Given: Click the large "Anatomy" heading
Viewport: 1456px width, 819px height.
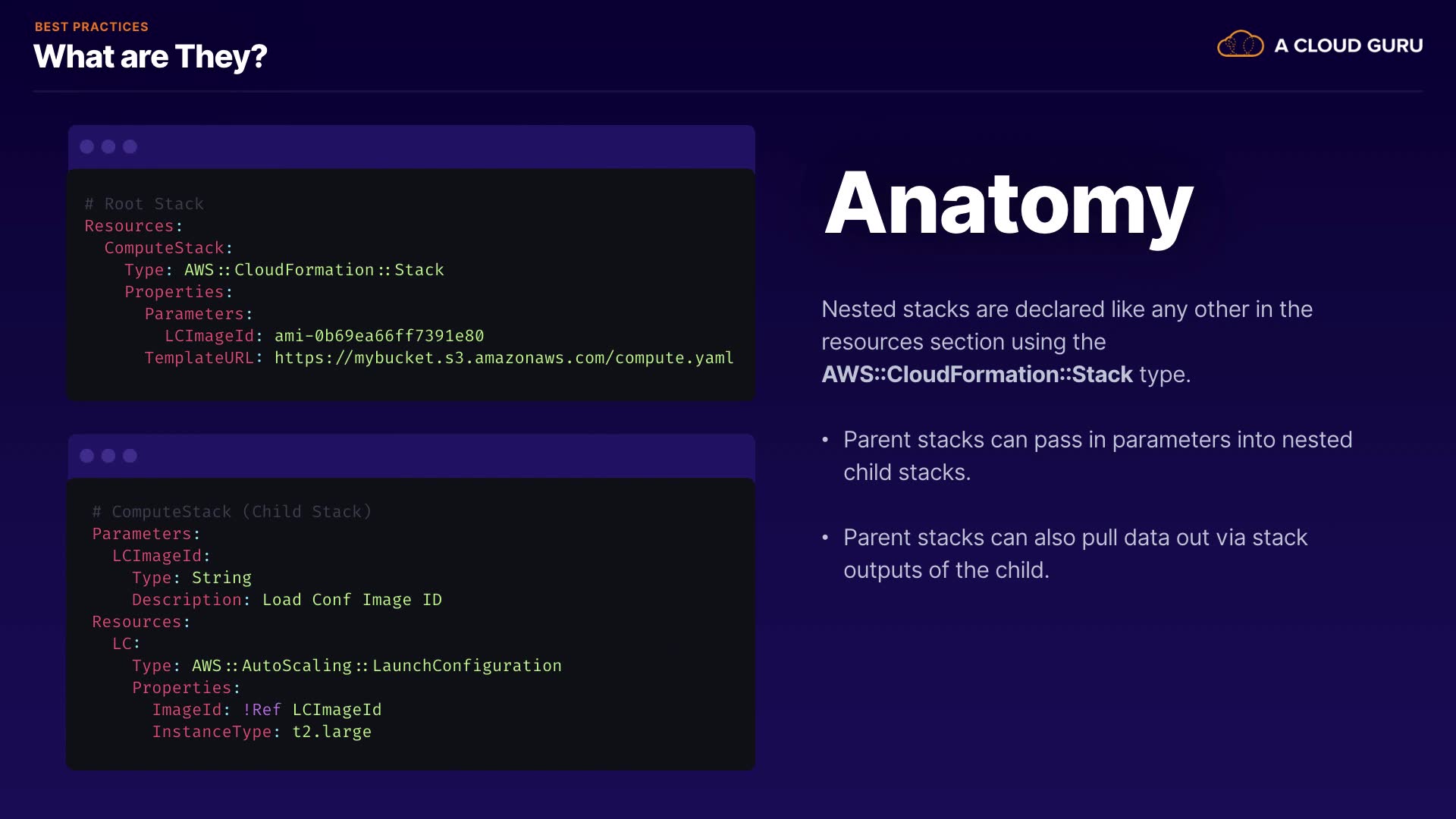Looking at the screenshot, I should point(1009,203).
